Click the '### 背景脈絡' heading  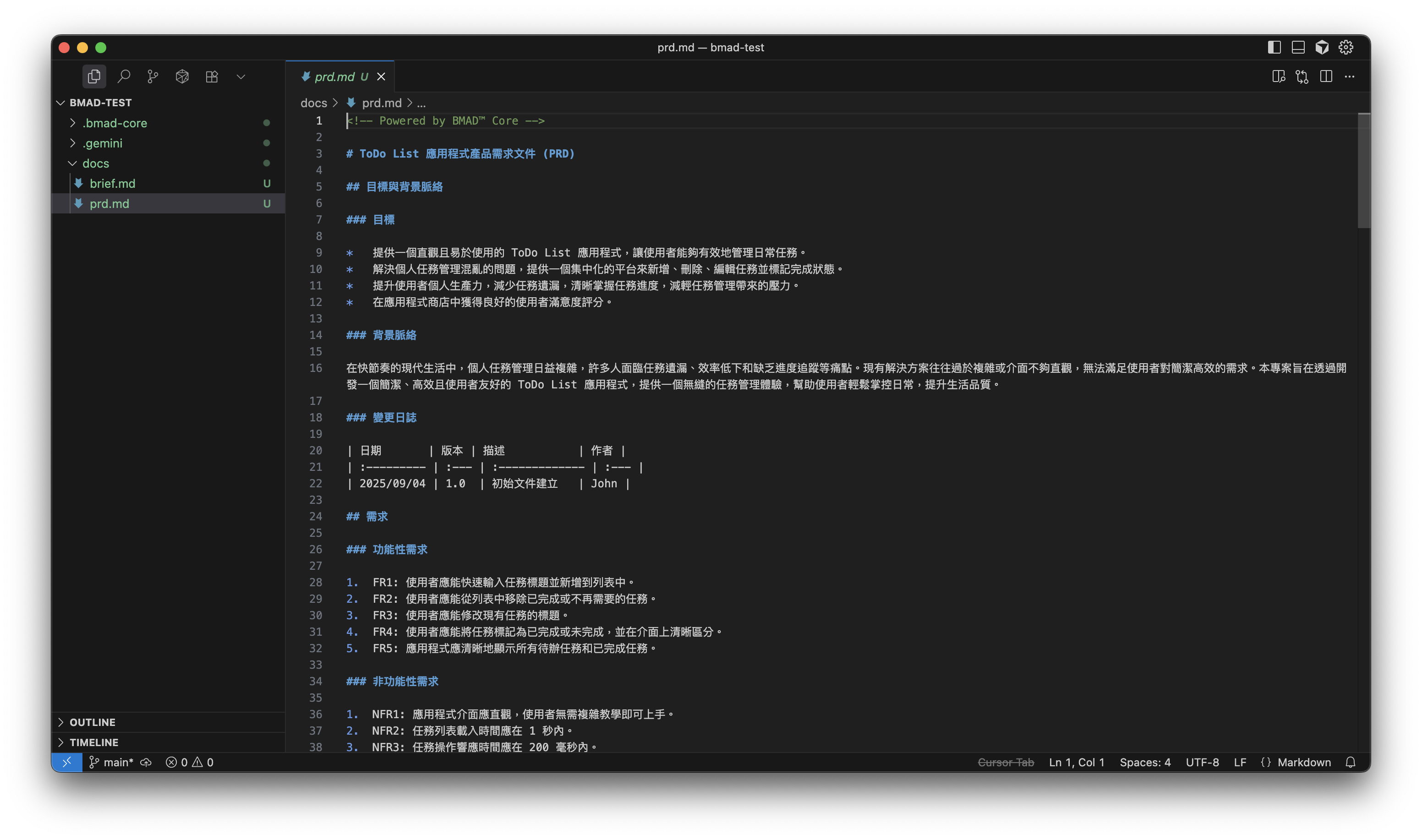[x=381, y=335]
